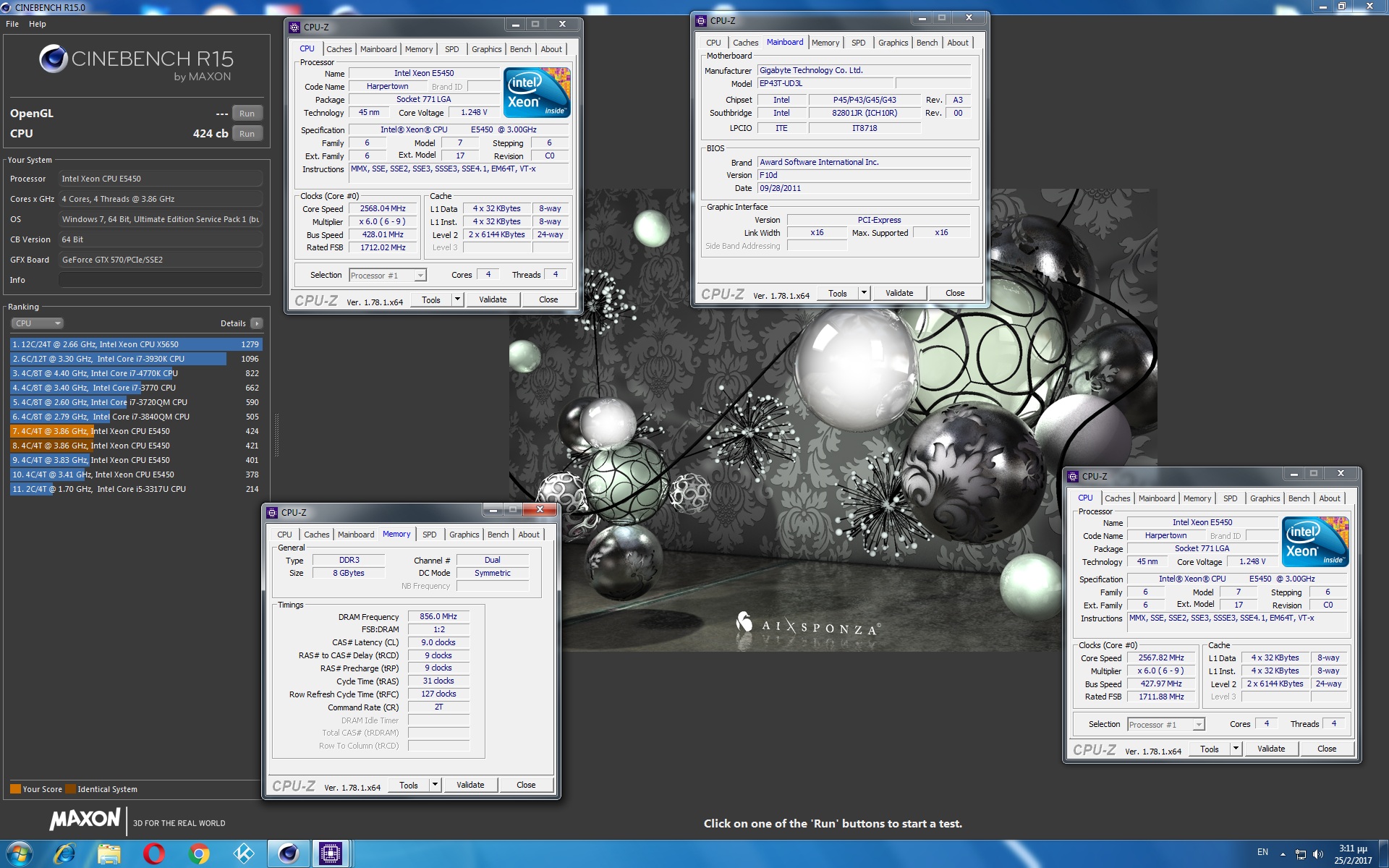Click the Intel Xeon logo in bottom-right CPU-Z
Screen dimensions: 1389x868
click(1315, 542)
